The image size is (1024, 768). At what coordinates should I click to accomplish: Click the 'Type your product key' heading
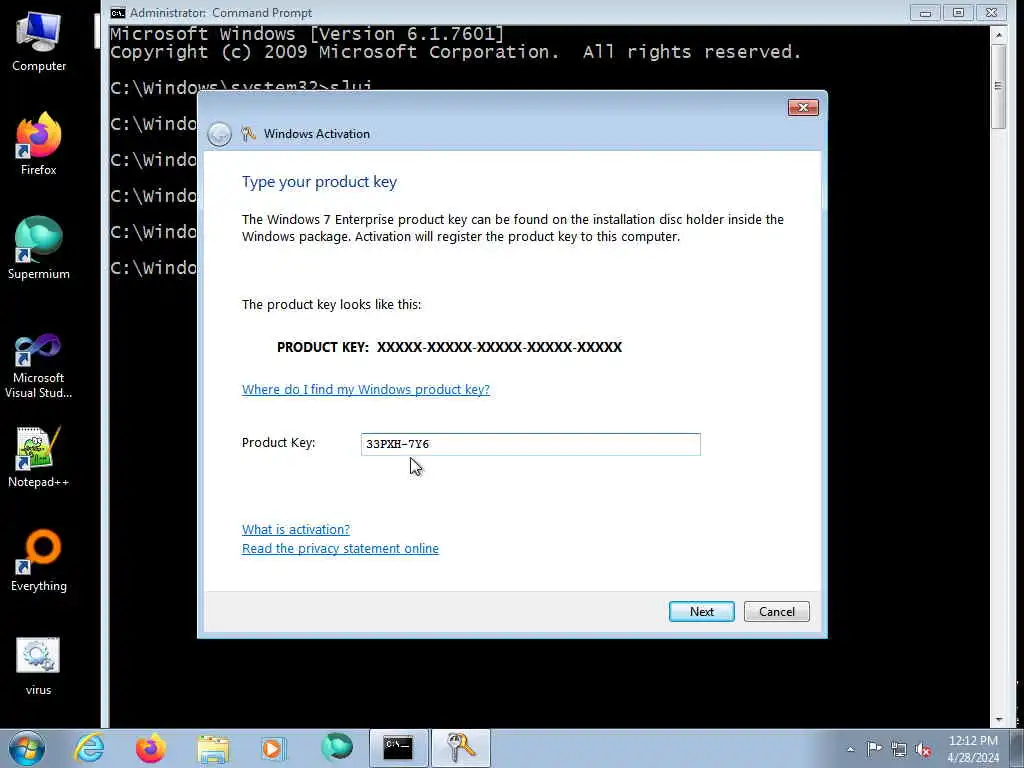point(319,182)
